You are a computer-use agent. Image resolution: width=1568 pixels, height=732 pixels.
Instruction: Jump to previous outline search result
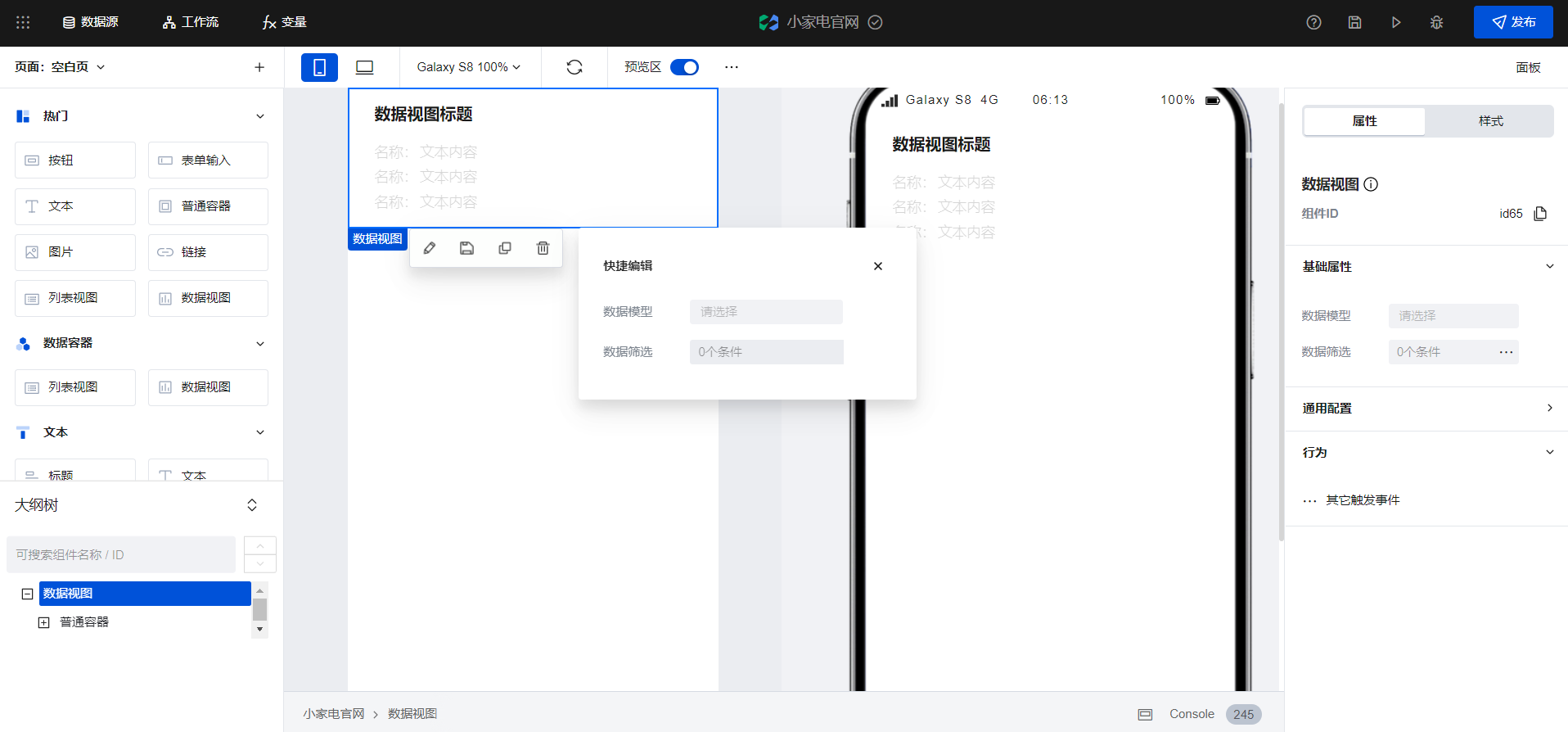260,545
